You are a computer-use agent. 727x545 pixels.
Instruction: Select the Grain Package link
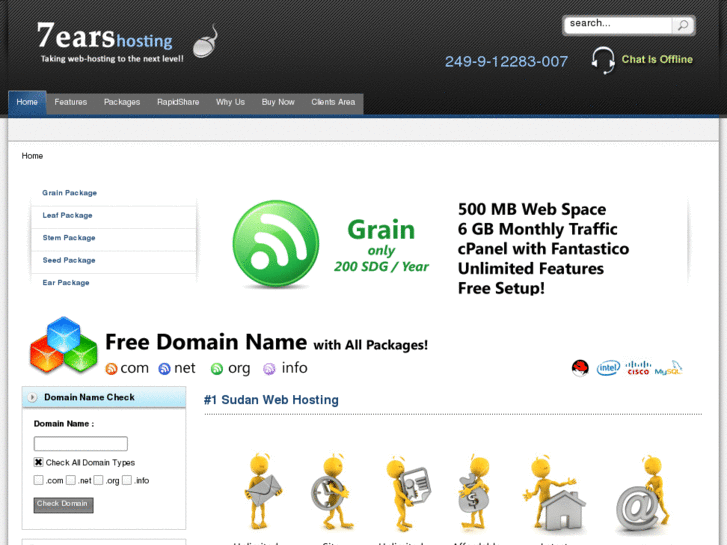click(x=70, y=193)
